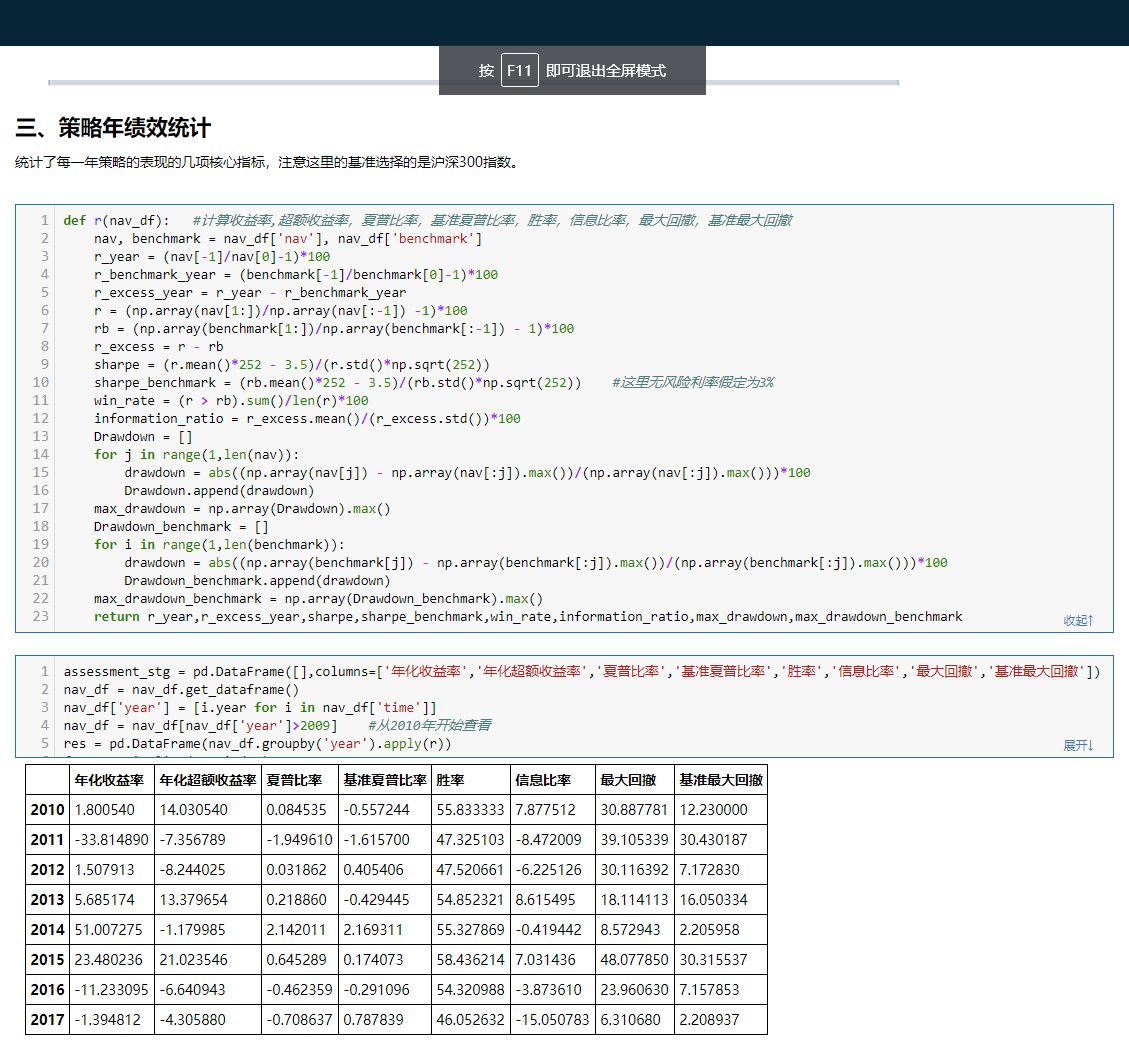
Task: Click column header 最大回撤
Action: (628, 780)
